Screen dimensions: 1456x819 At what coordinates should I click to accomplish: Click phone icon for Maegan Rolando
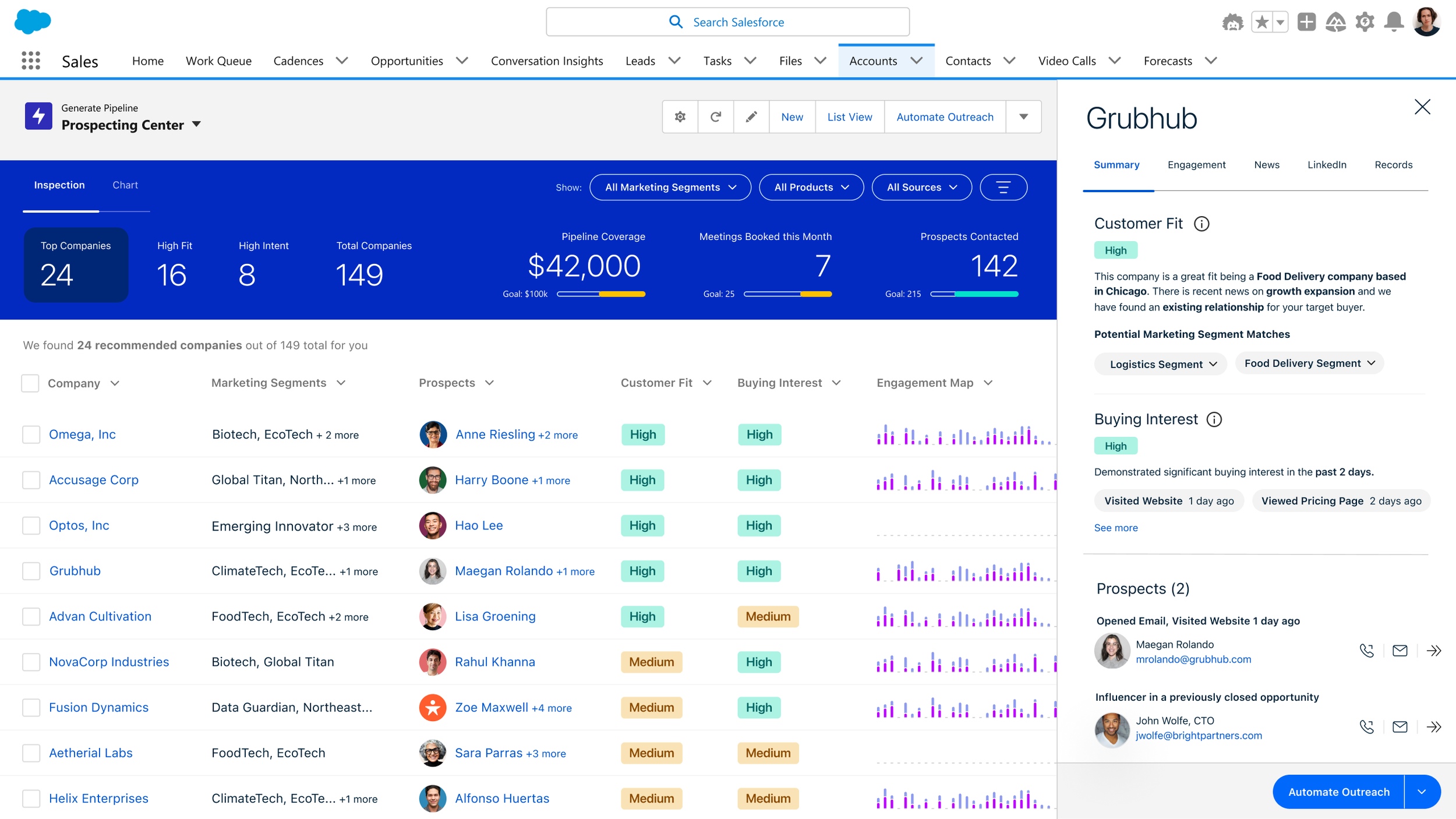pos(1366,651)
